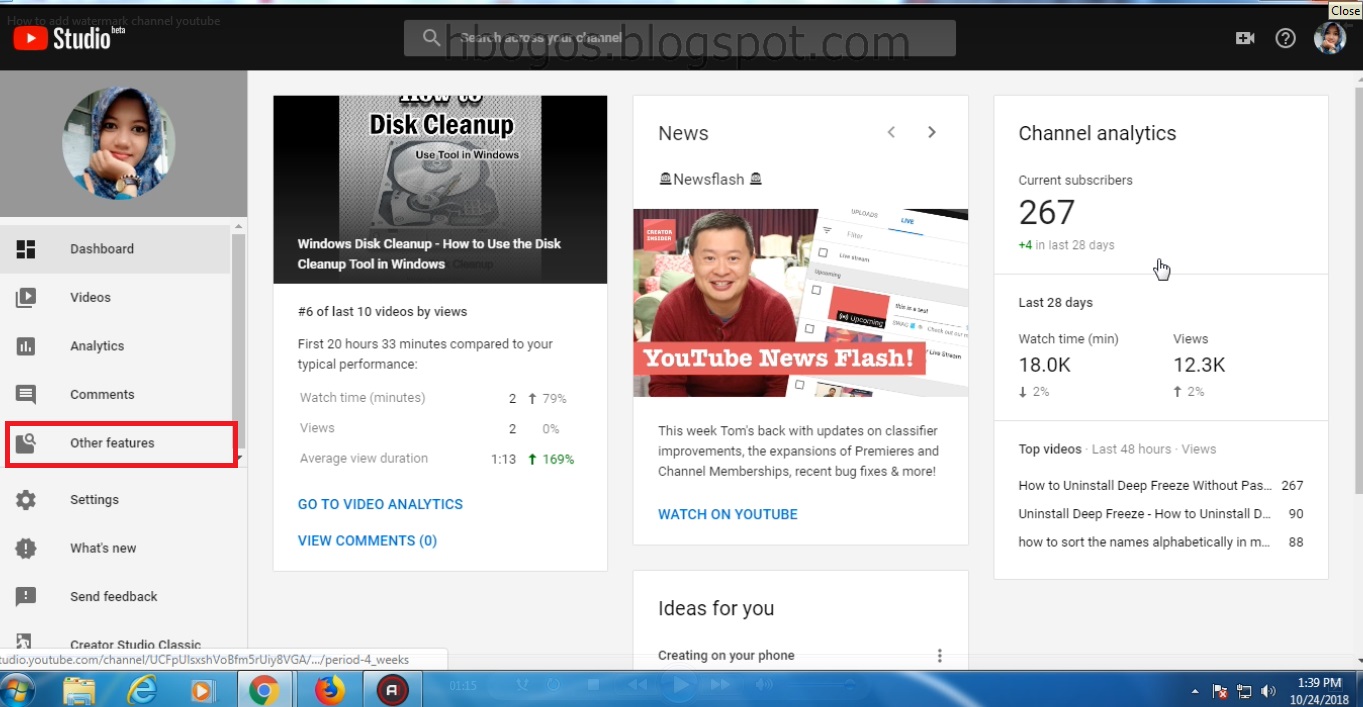Open Internet Explorer from the taskbar

(x=142, y=689)
